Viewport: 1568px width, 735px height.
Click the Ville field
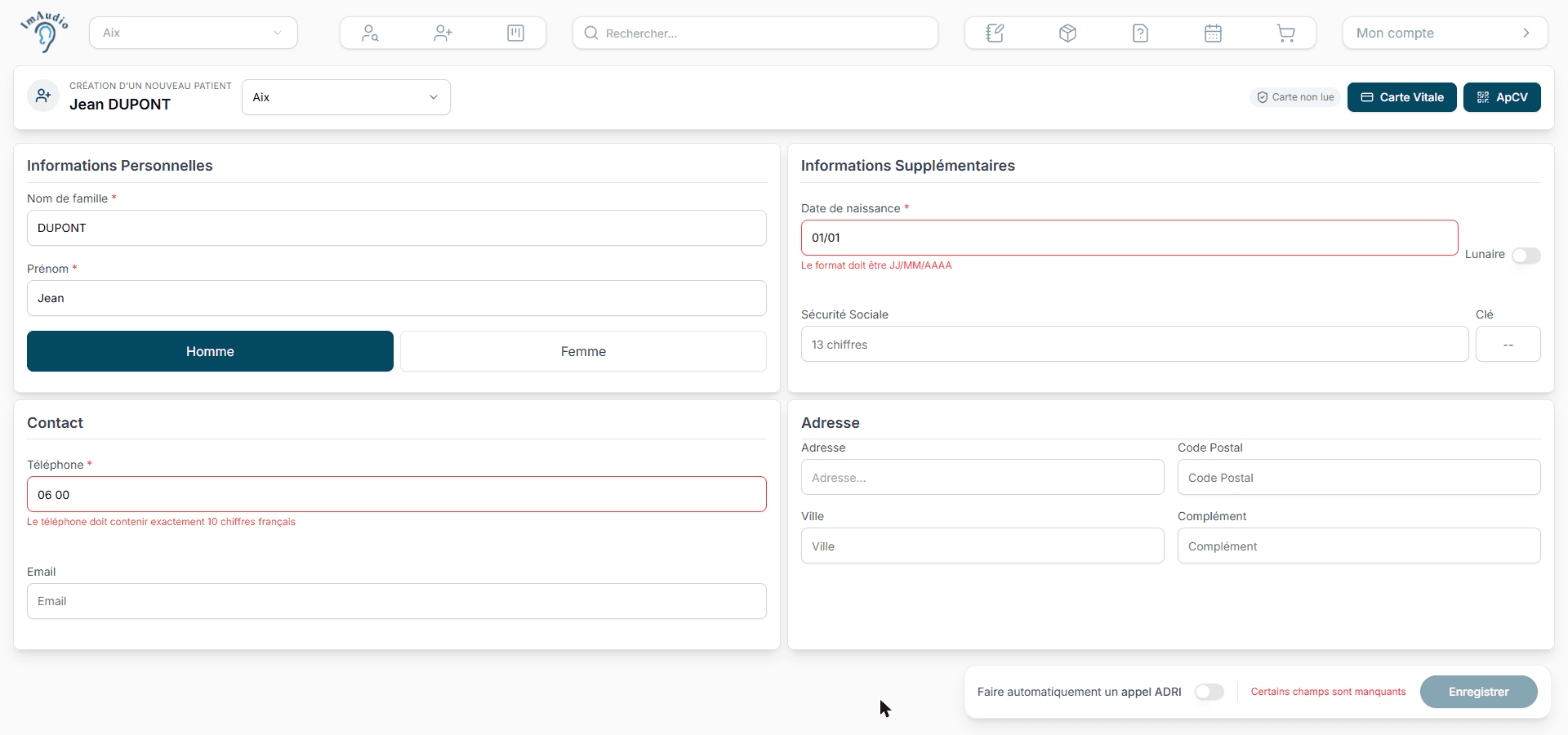click(983, 546)
